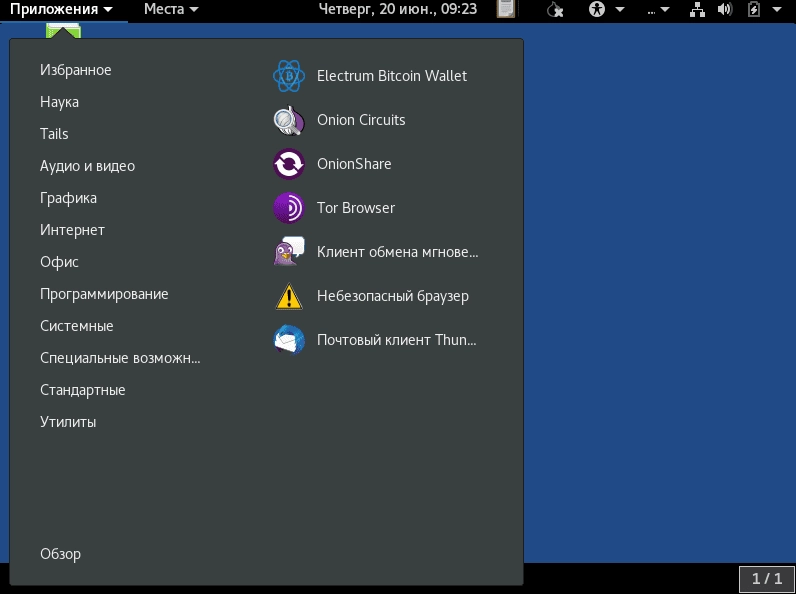This screenshot has width=796, height=594.
Task: Click the Tor Browser text label
Action: [355, 208]
